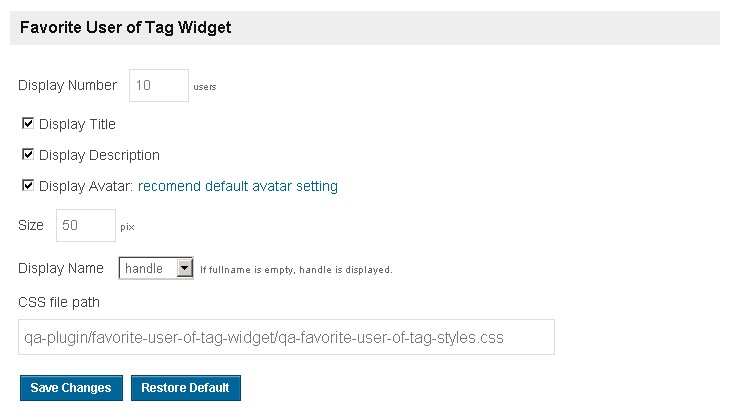Click the avatar Size input field
The image size is (729, 412).
point(86,225)
